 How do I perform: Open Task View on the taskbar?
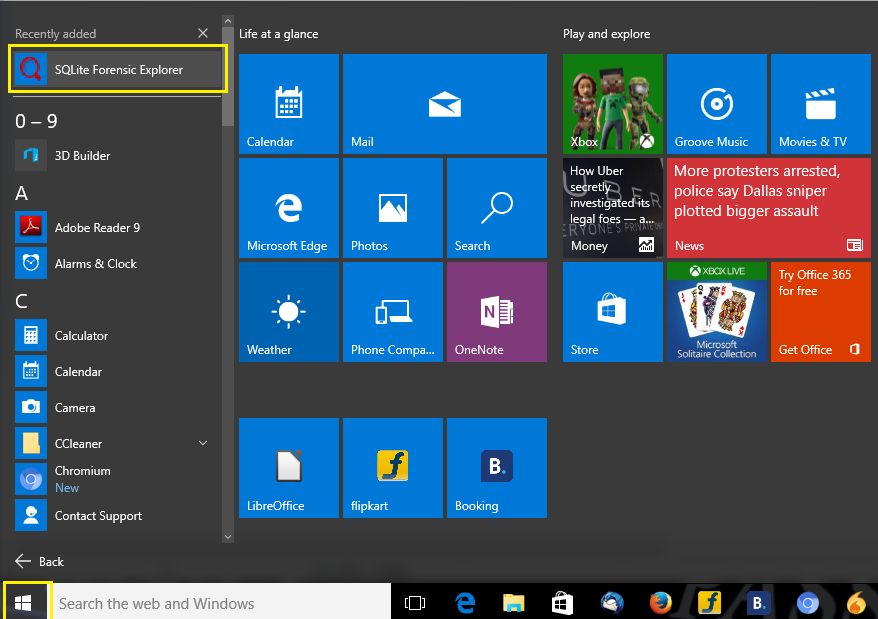point(415,603)
